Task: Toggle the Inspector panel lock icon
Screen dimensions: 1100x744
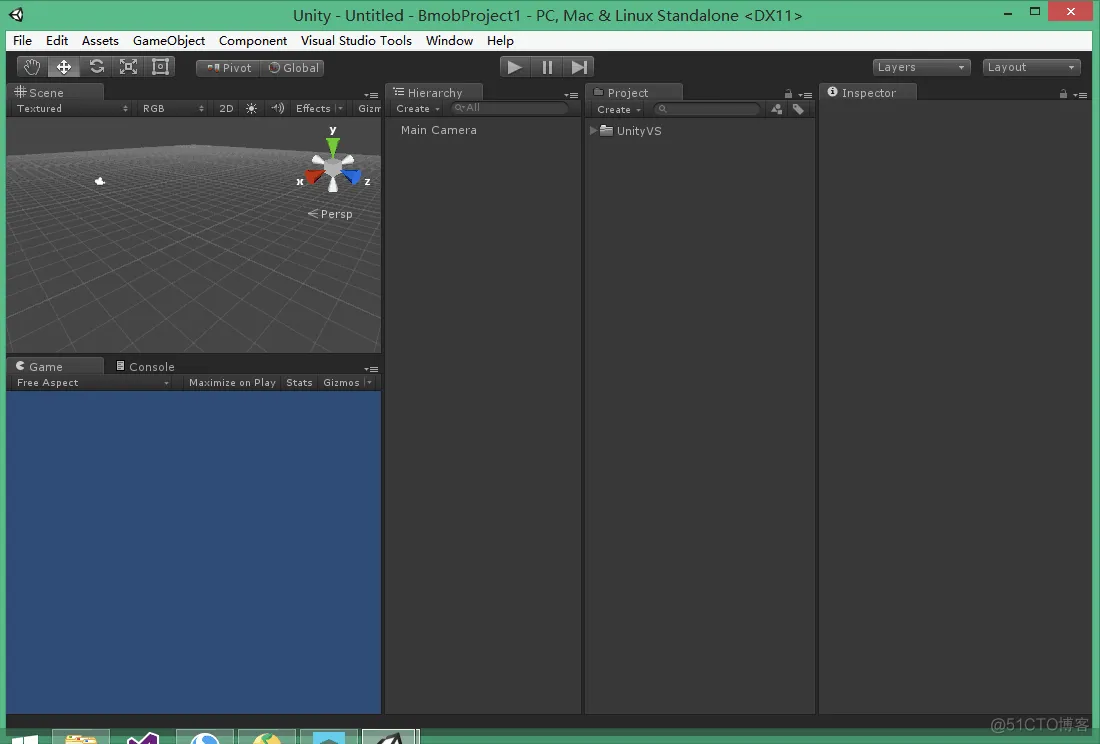Action: (1064, 94)
